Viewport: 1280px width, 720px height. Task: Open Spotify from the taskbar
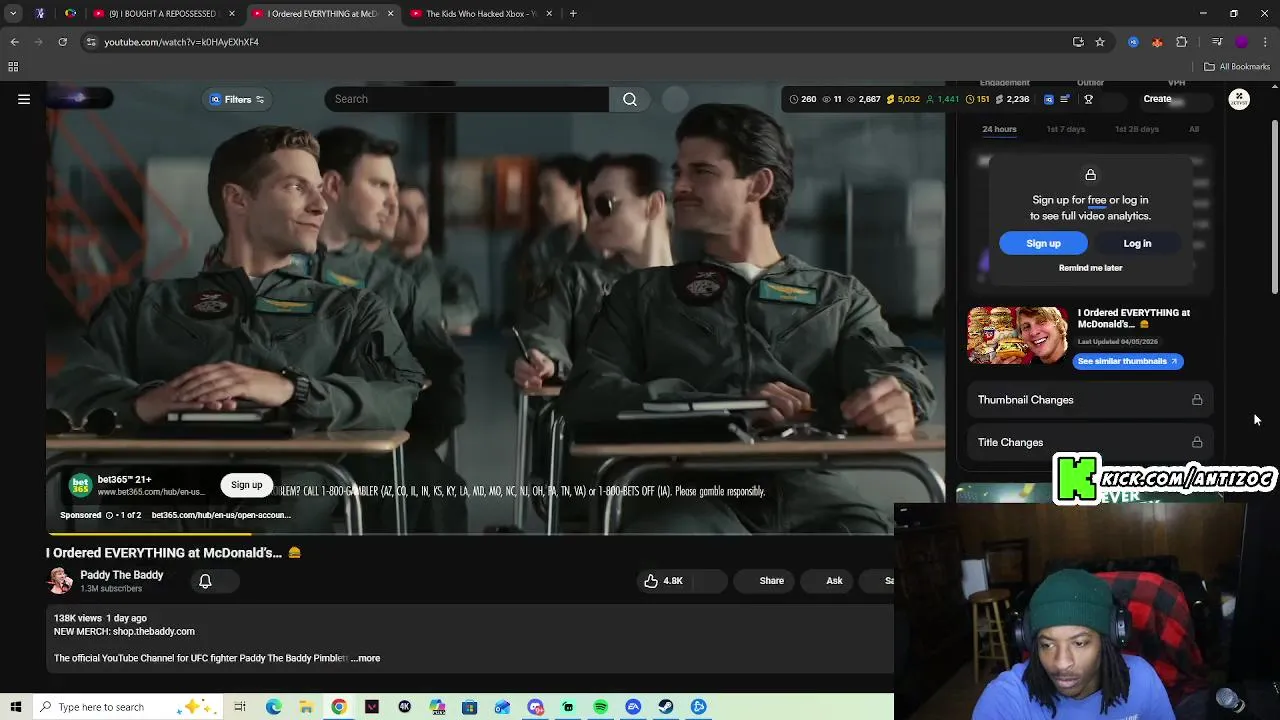pyautogui.click(x=600, y=707)
